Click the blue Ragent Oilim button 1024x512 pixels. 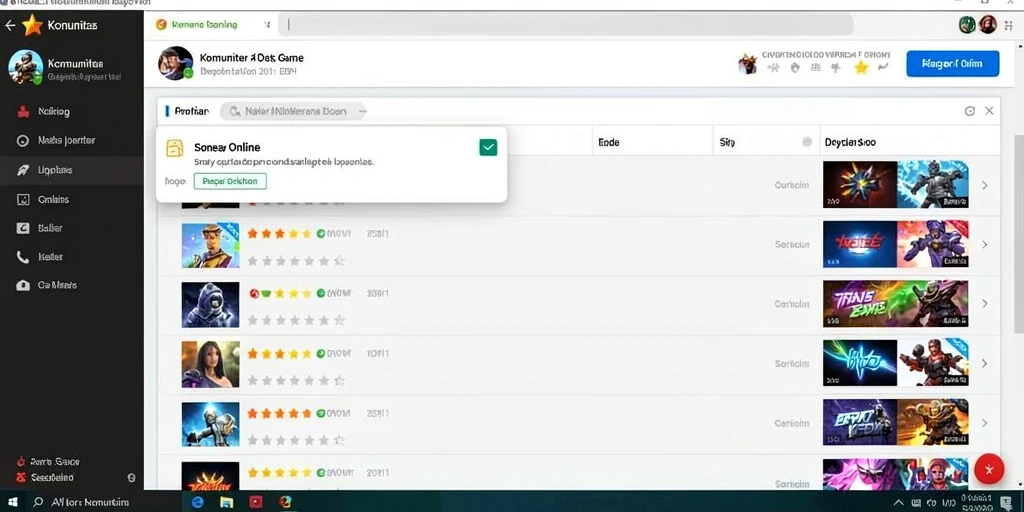tap(952, 64)
